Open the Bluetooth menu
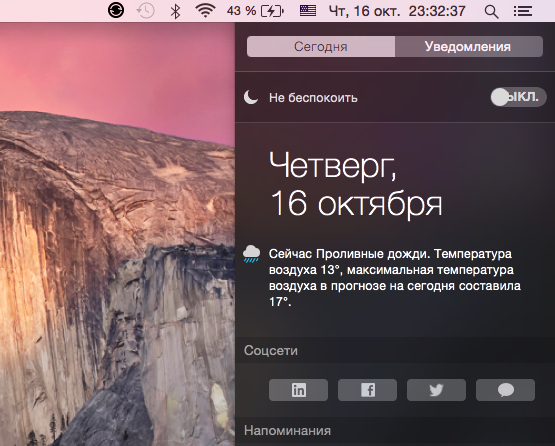 175,11
